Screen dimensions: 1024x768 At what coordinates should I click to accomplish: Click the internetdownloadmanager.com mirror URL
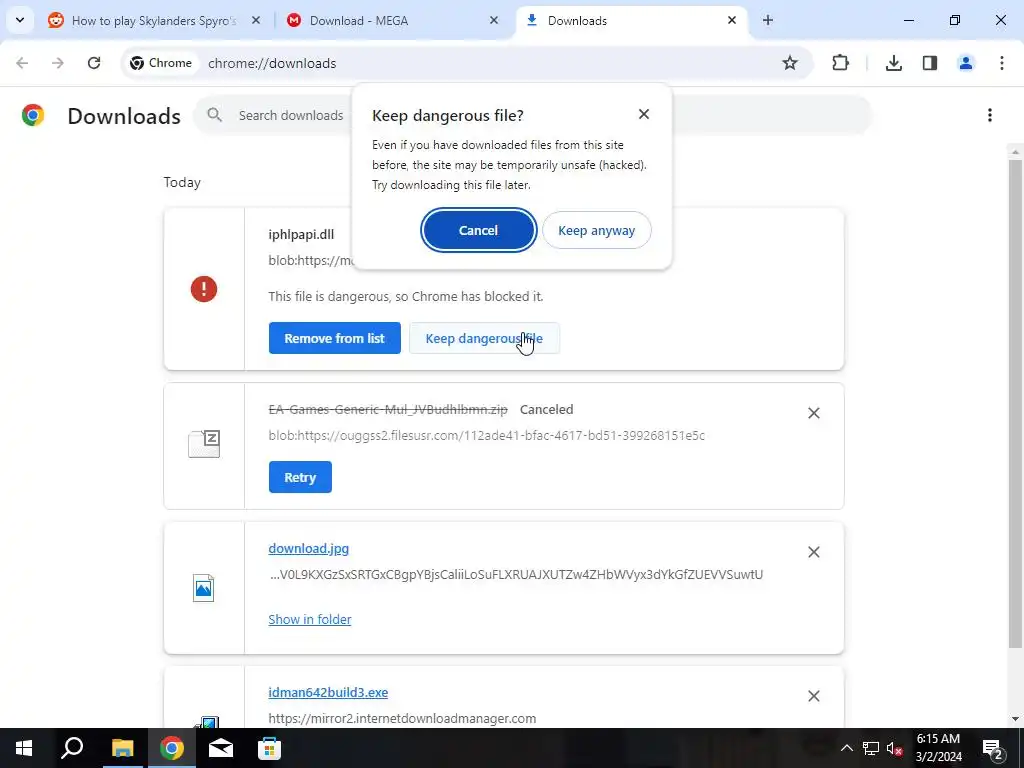(402, 718)
